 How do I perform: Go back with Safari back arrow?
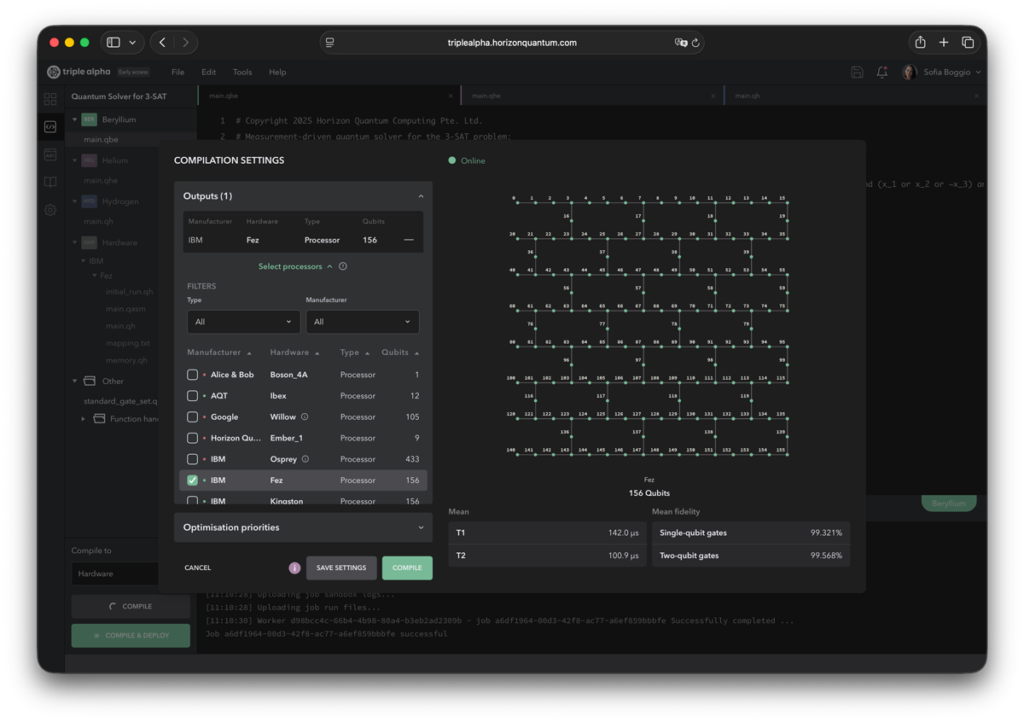coord(163,42)
